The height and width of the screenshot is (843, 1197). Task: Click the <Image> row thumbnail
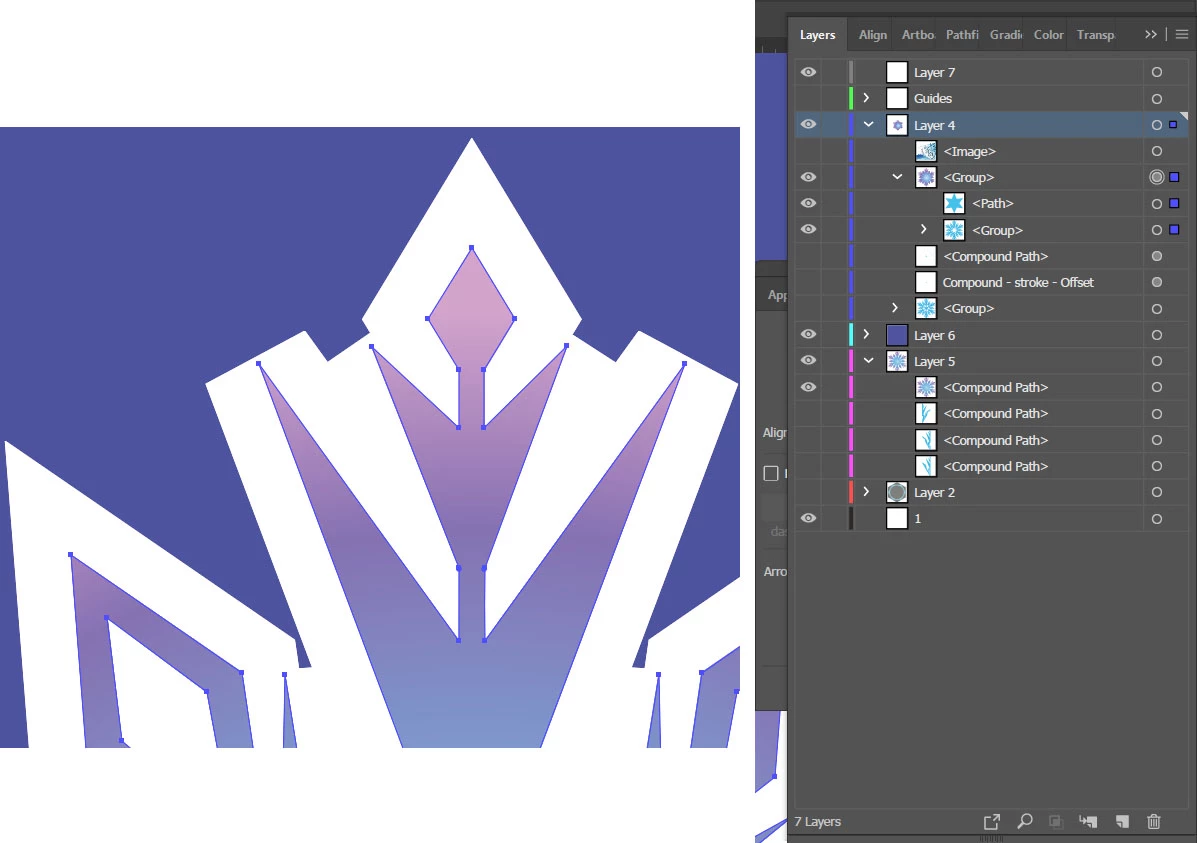[x=926, y=151]
